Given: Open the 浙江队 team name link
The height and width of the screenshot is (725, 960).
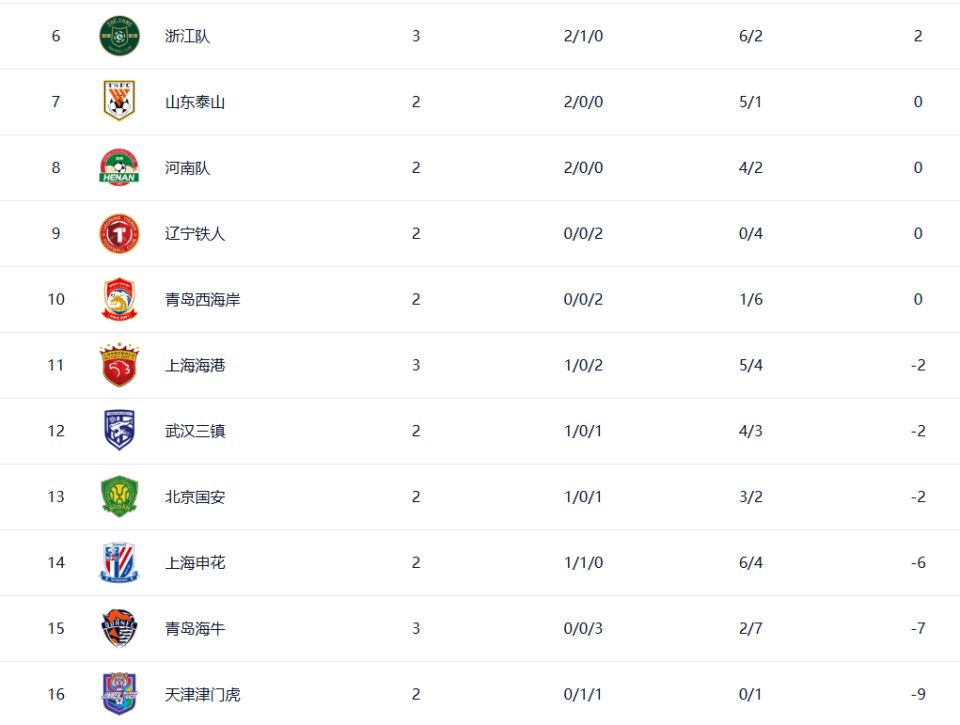Looking at the screenshot, I should [188, 36].
